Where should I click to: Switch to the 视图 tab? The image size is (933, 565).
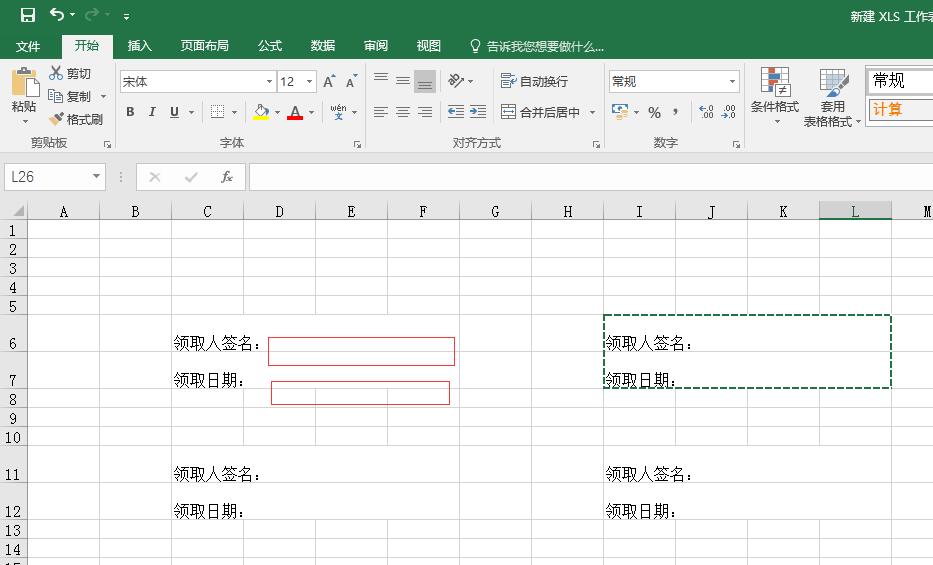pyautogui.click(x=428, y=46)
